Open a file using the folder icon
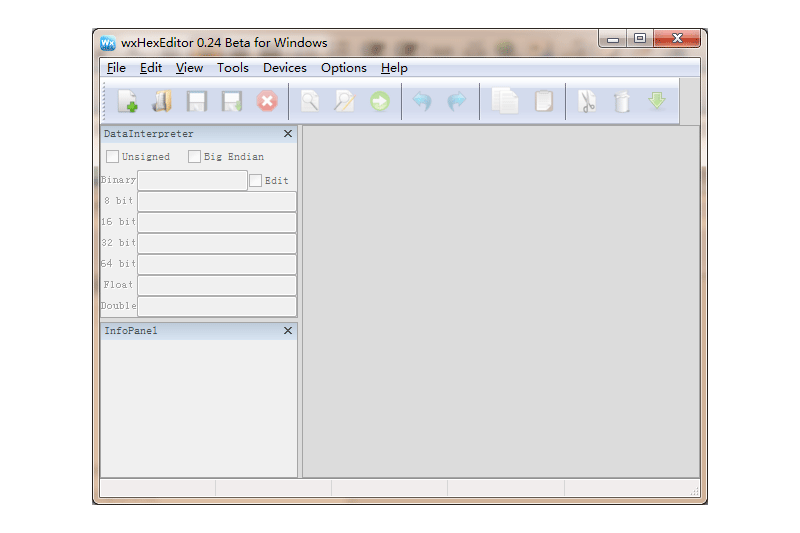Screen dimensions: 800x533 162,101
